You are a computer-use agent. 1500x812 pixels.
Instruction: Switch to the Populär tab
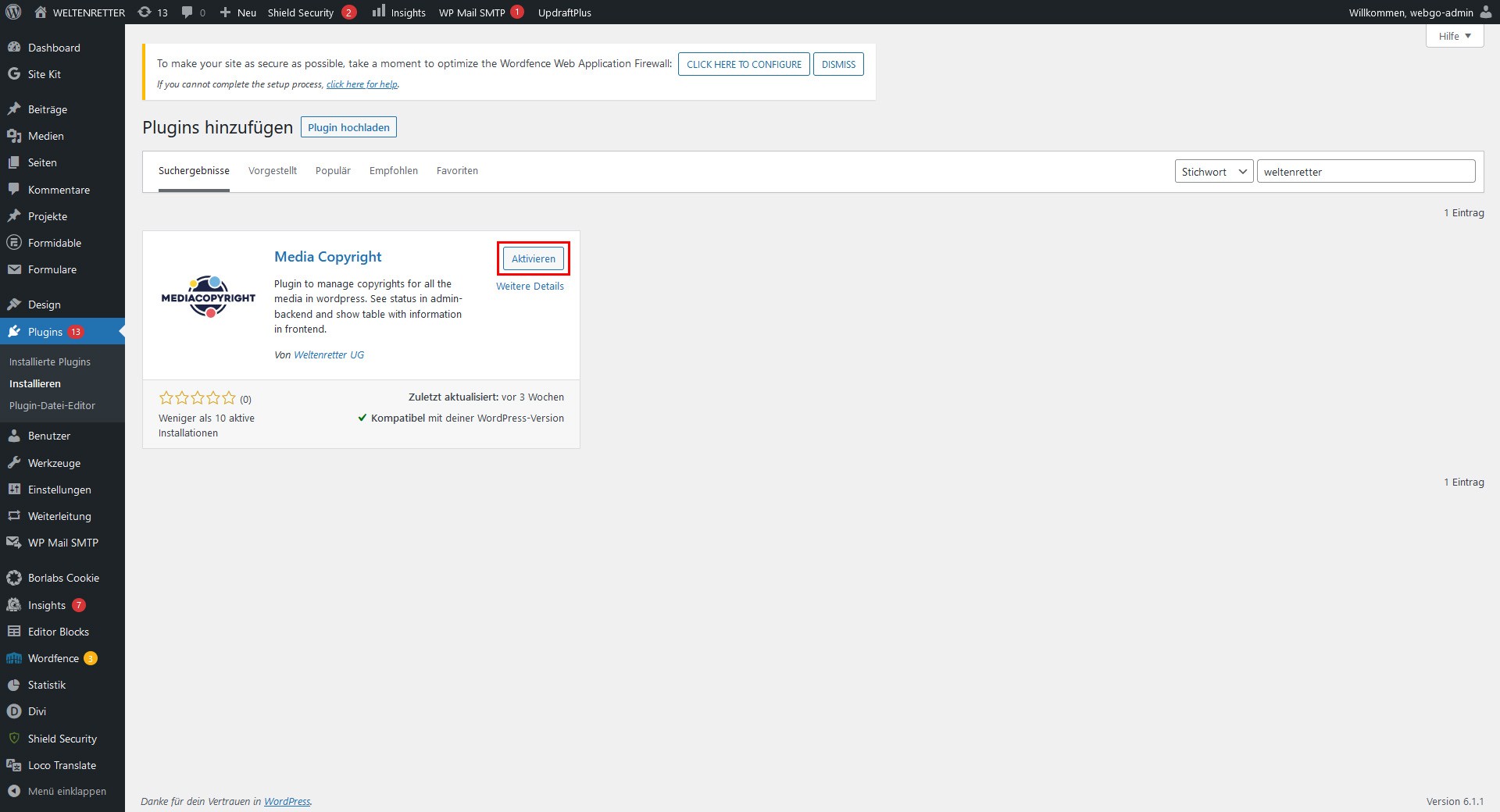tap(333, 171)
